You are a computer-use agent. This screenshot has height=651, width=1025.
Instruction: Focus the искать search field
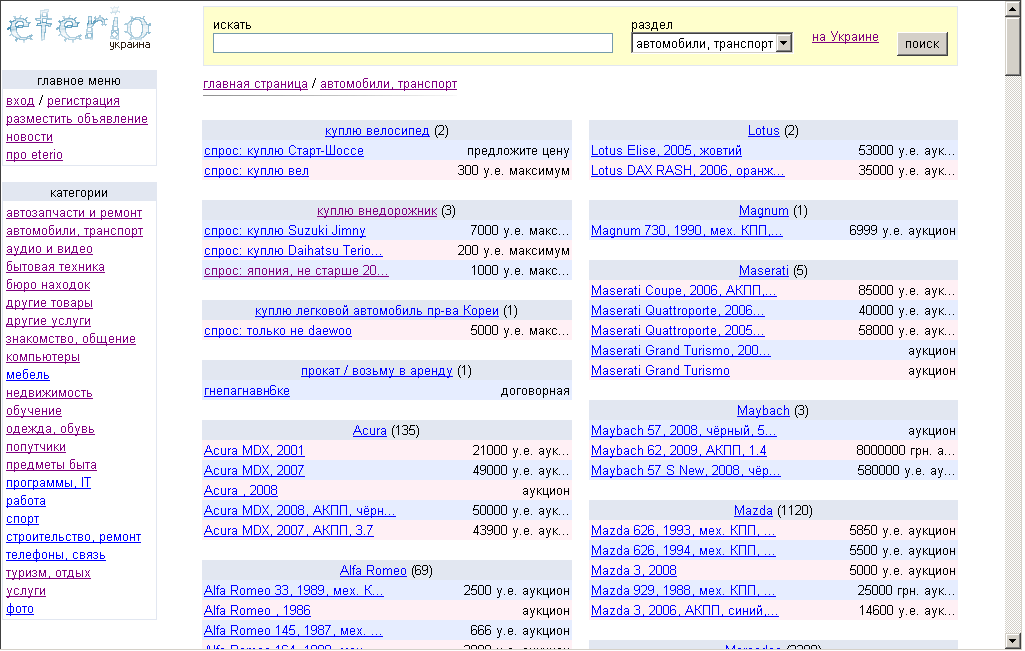tap(412, 43)
